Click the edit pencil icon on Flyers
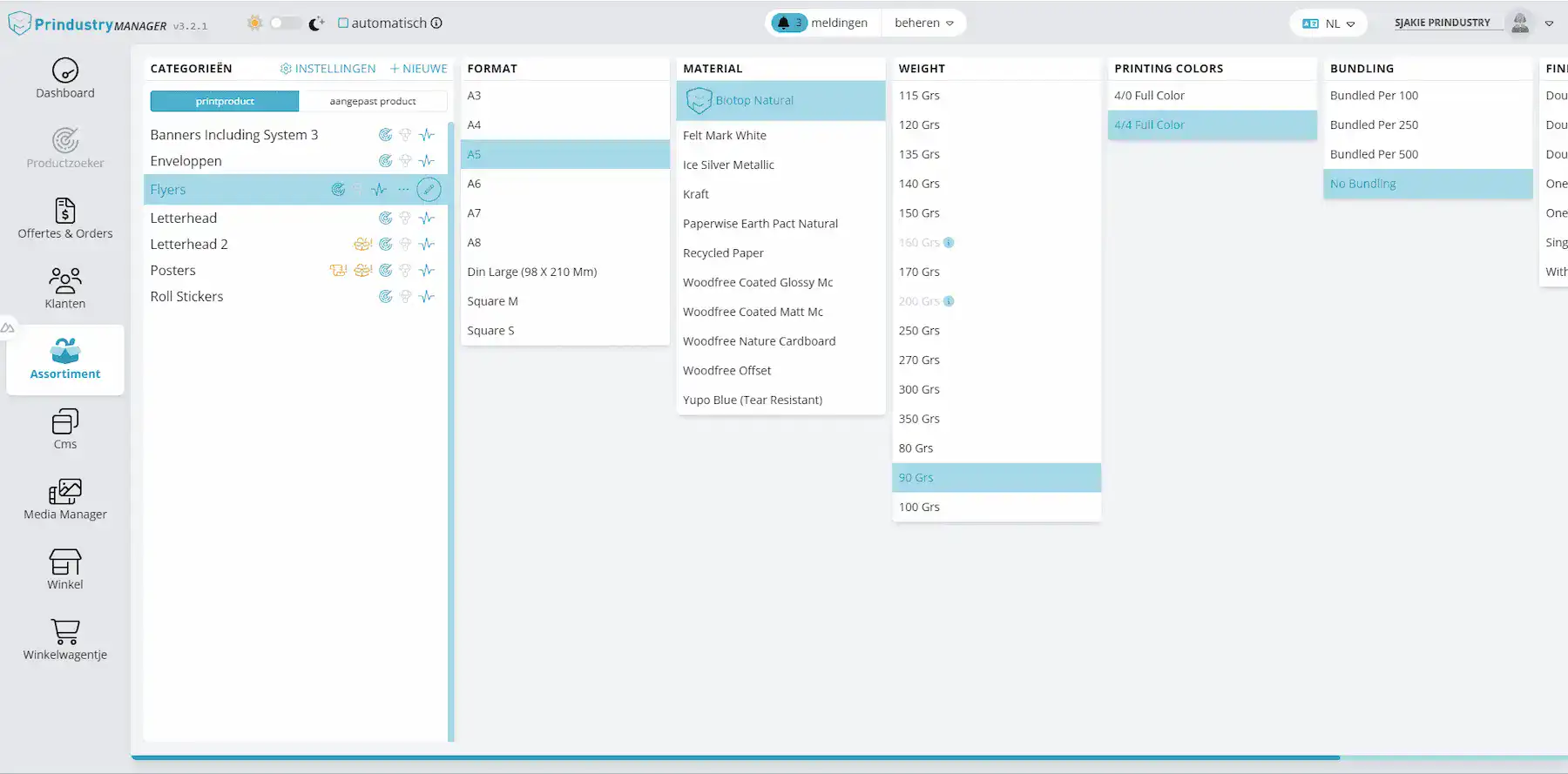1568x774 pixels. tap(429, 189)
